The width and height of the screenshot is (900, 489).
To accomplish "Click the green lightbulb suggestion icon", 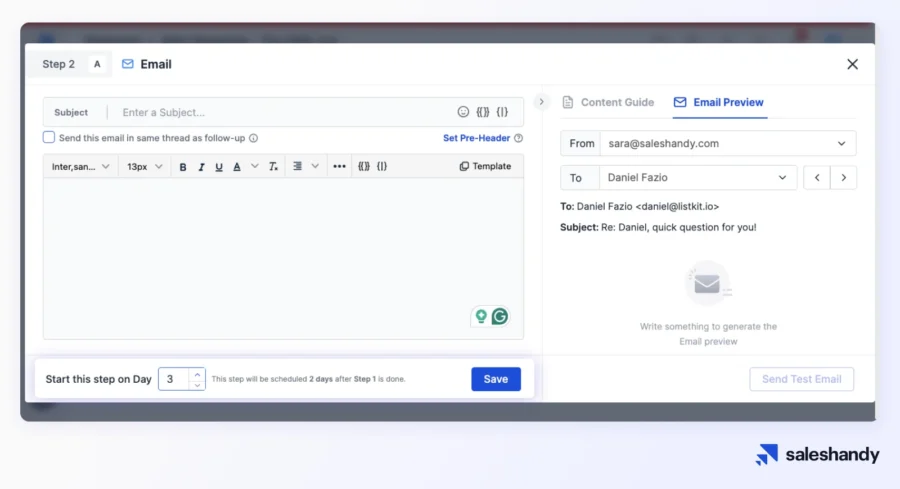I will coord(481,317).
